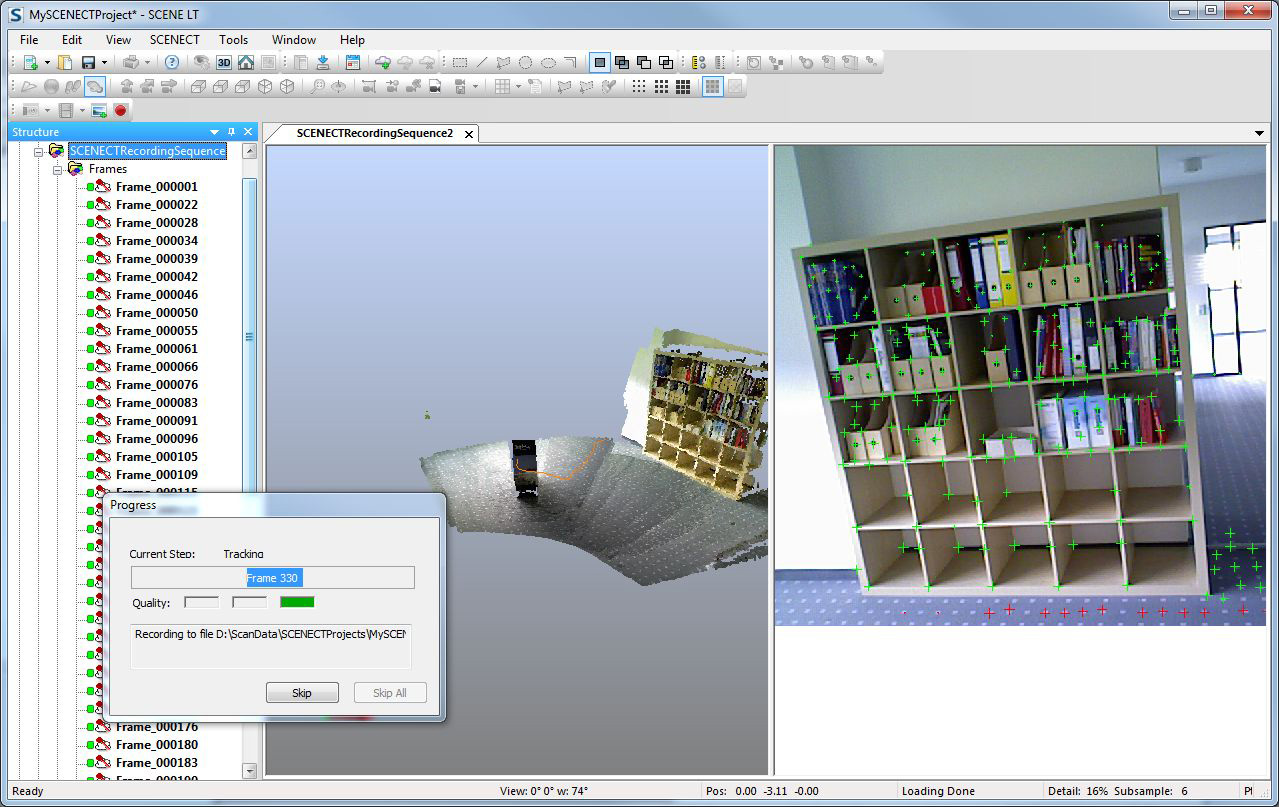Click the add image icon beside record
The image size is (1279, 807).
[x=99, y=110]
